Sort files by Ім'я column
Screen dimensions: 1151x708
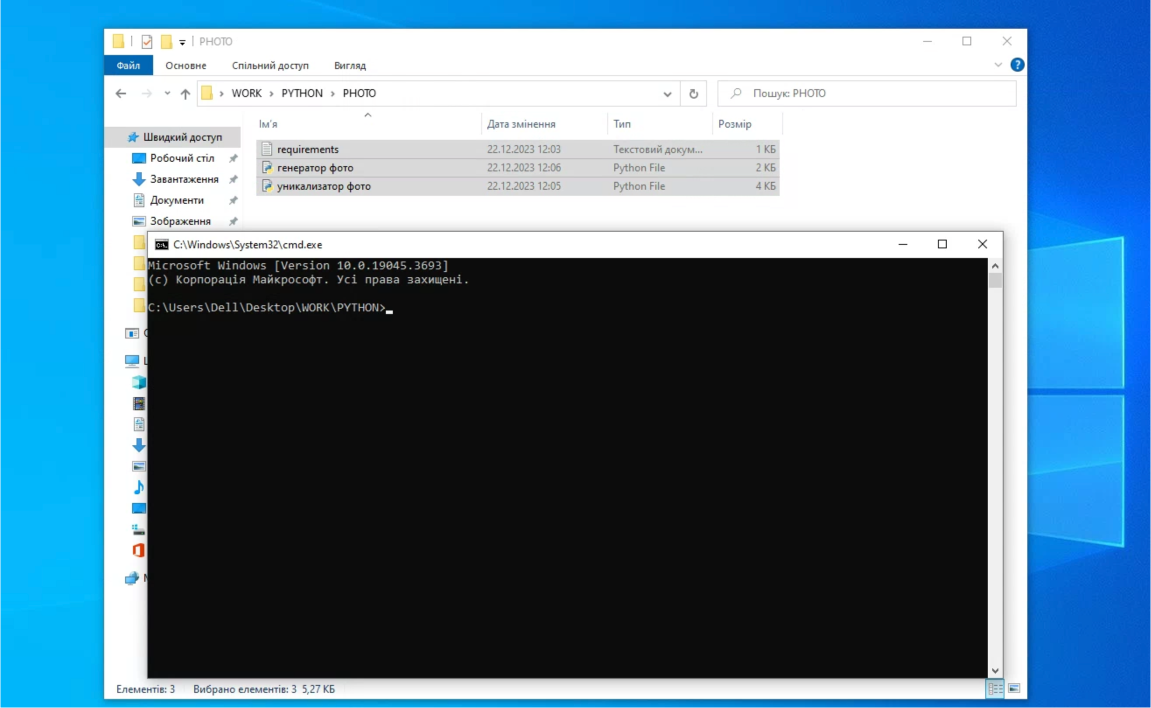(x=268, y=124)
